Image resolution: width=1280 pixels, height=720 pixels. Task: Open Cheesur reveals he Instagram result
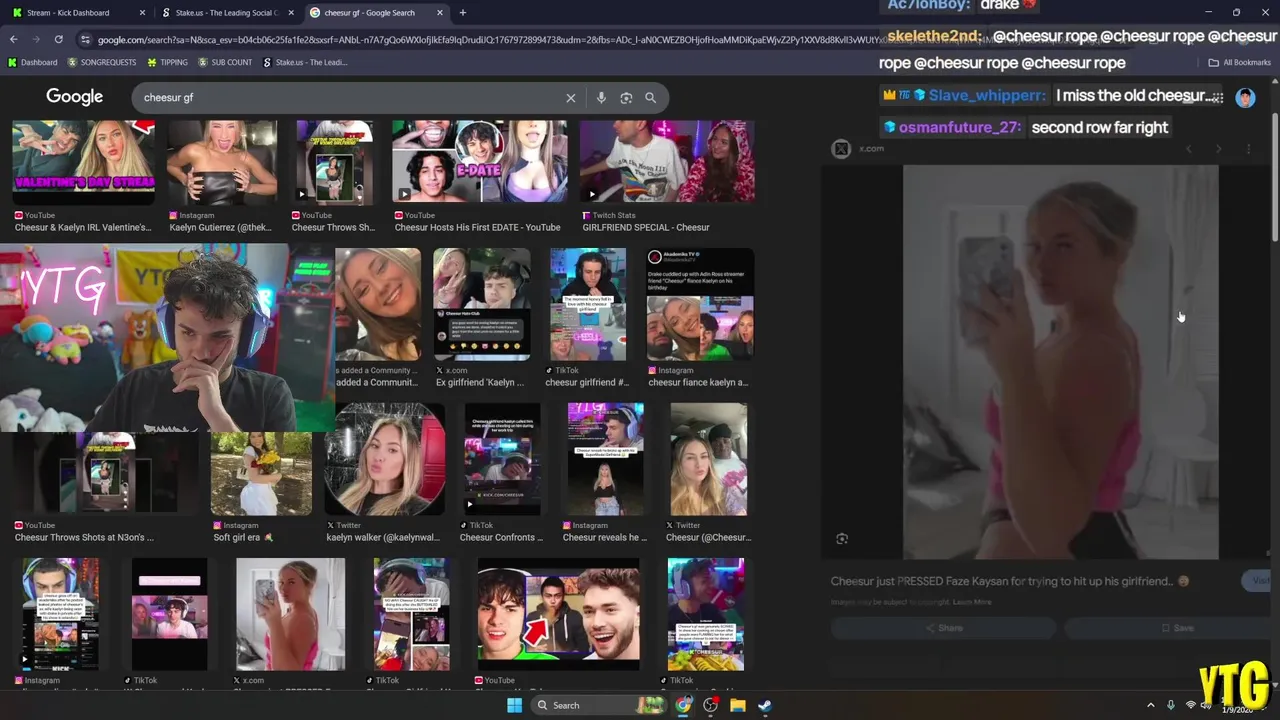coord(606,459)
